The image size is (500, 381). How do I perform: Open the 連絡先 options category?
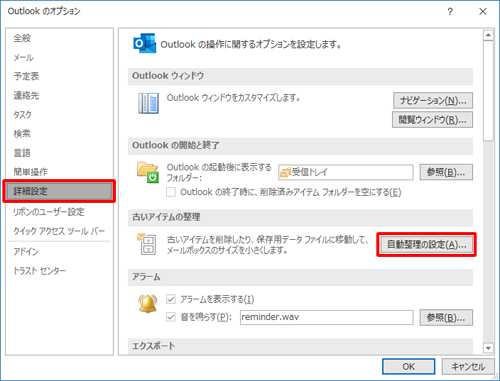point(26,96)
